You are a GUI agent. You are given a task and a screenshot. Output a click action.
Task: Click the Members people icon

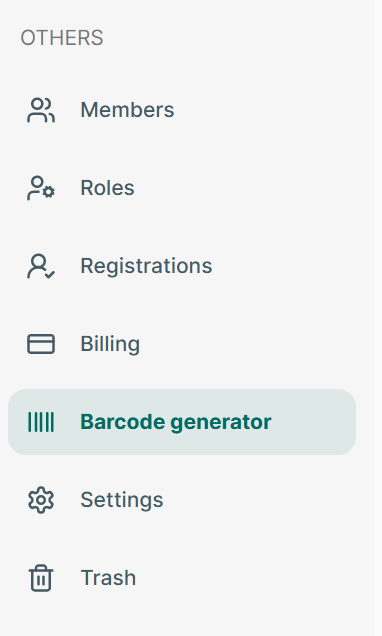coord(41,110)
